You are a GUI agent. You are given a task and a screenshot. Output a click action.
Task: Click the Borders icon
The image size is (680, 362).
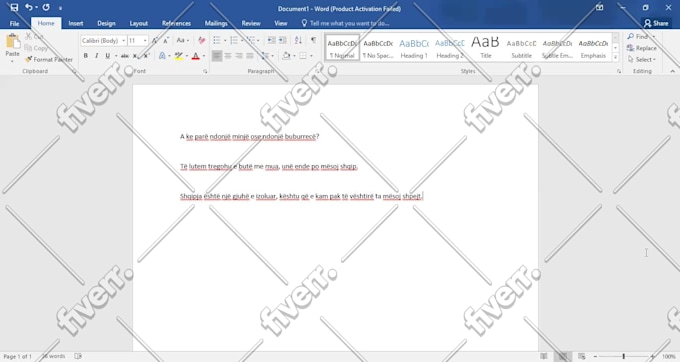(303, 55)
